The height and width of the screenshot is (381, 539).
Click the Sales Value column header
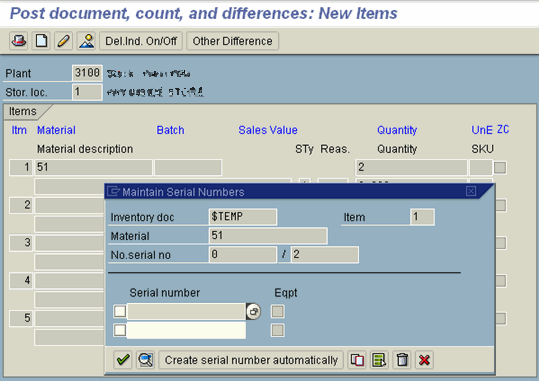268,130
